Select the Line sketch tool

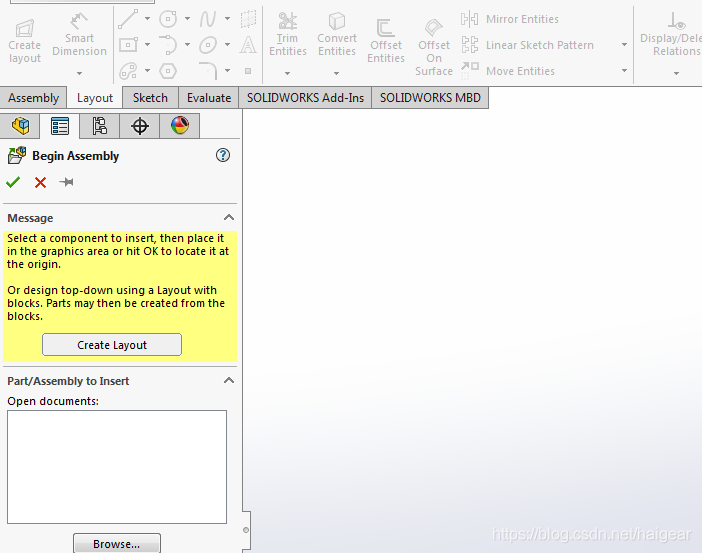[x=128, y=19]
